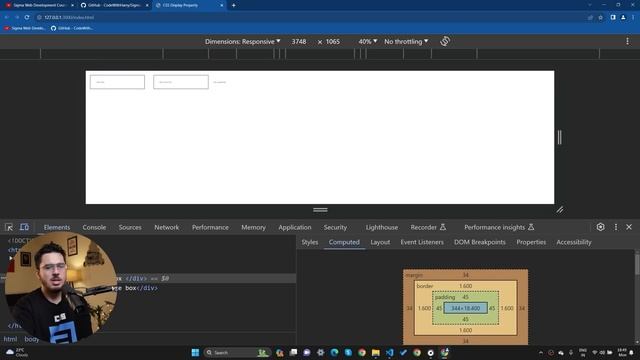Click the taskbar Search box

click(237, 352)
